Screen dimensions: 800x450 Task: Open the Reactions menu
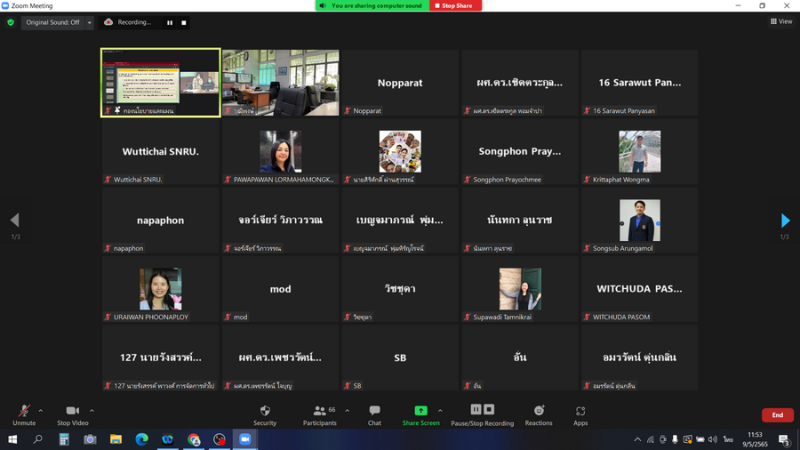539,414
